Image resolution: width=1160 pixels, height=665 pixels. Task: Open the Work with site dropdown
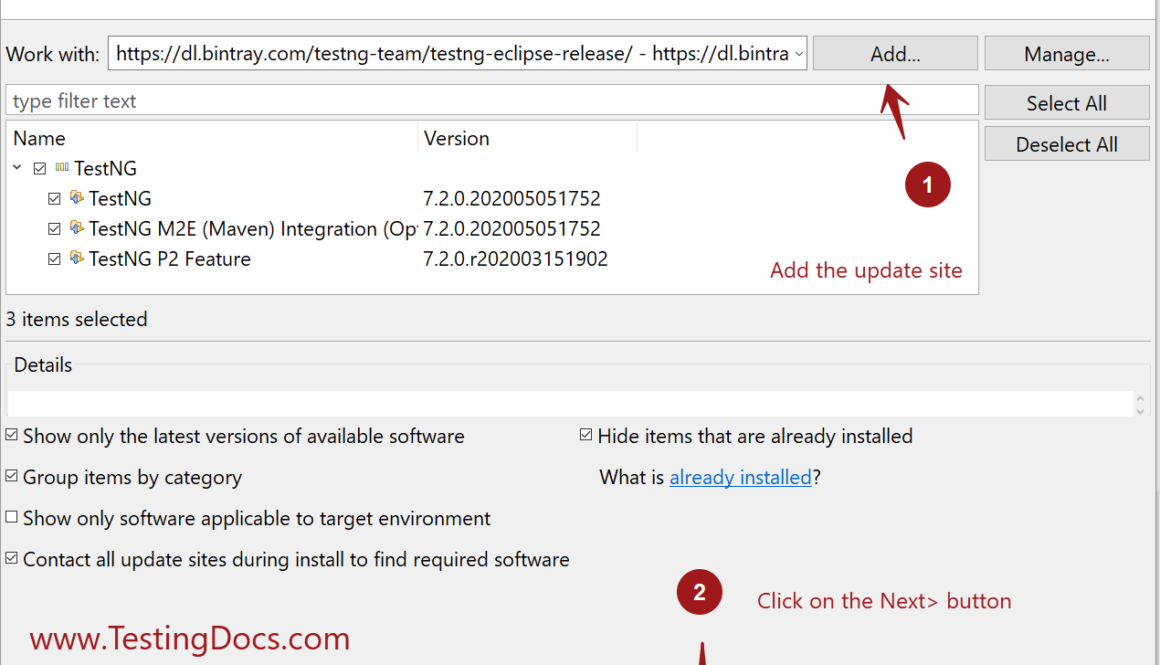798,54
